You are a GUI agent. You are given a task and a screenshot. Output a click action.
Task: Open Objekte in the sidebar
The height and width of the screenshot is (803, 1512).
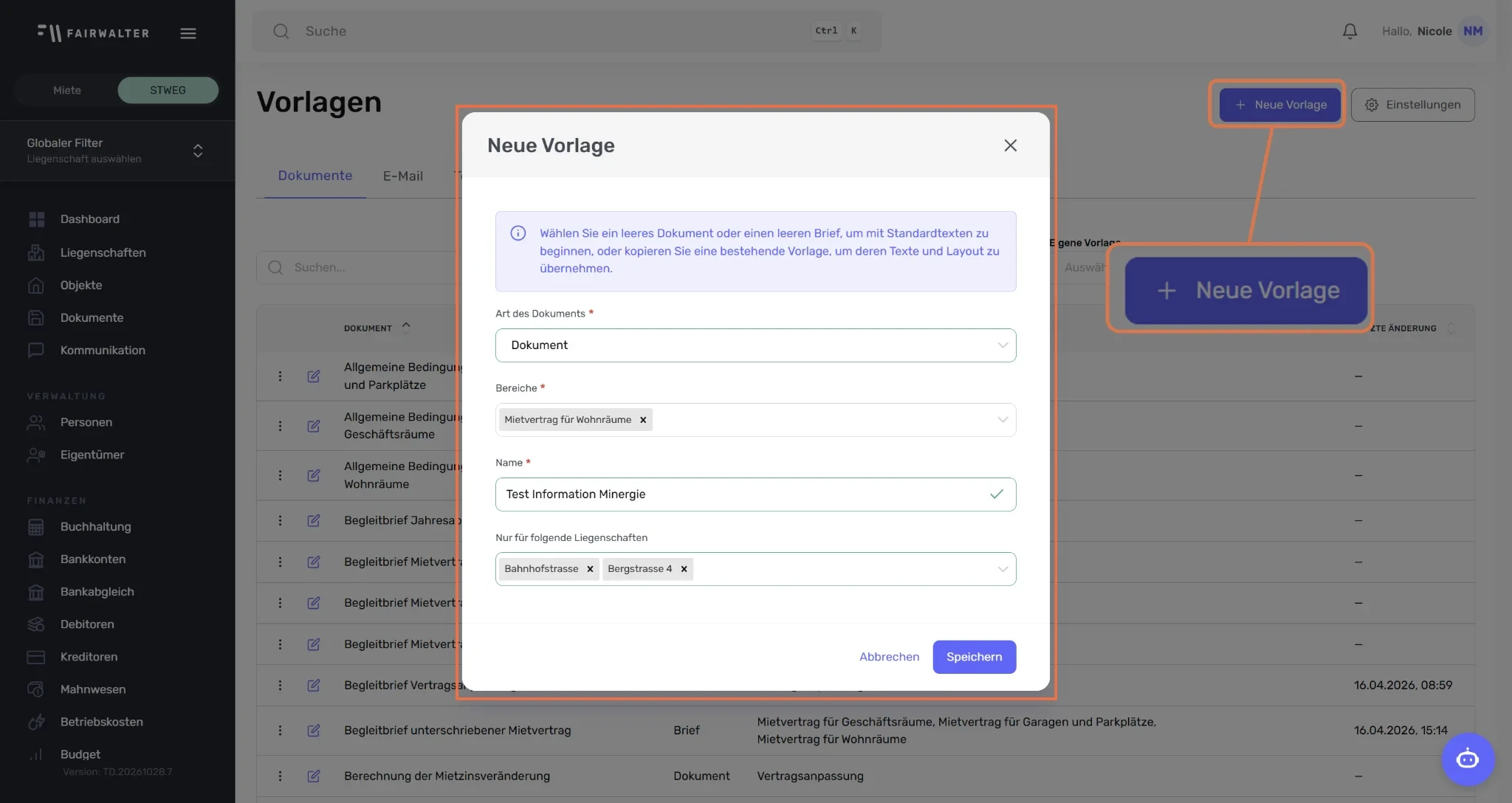coord(81,285)
